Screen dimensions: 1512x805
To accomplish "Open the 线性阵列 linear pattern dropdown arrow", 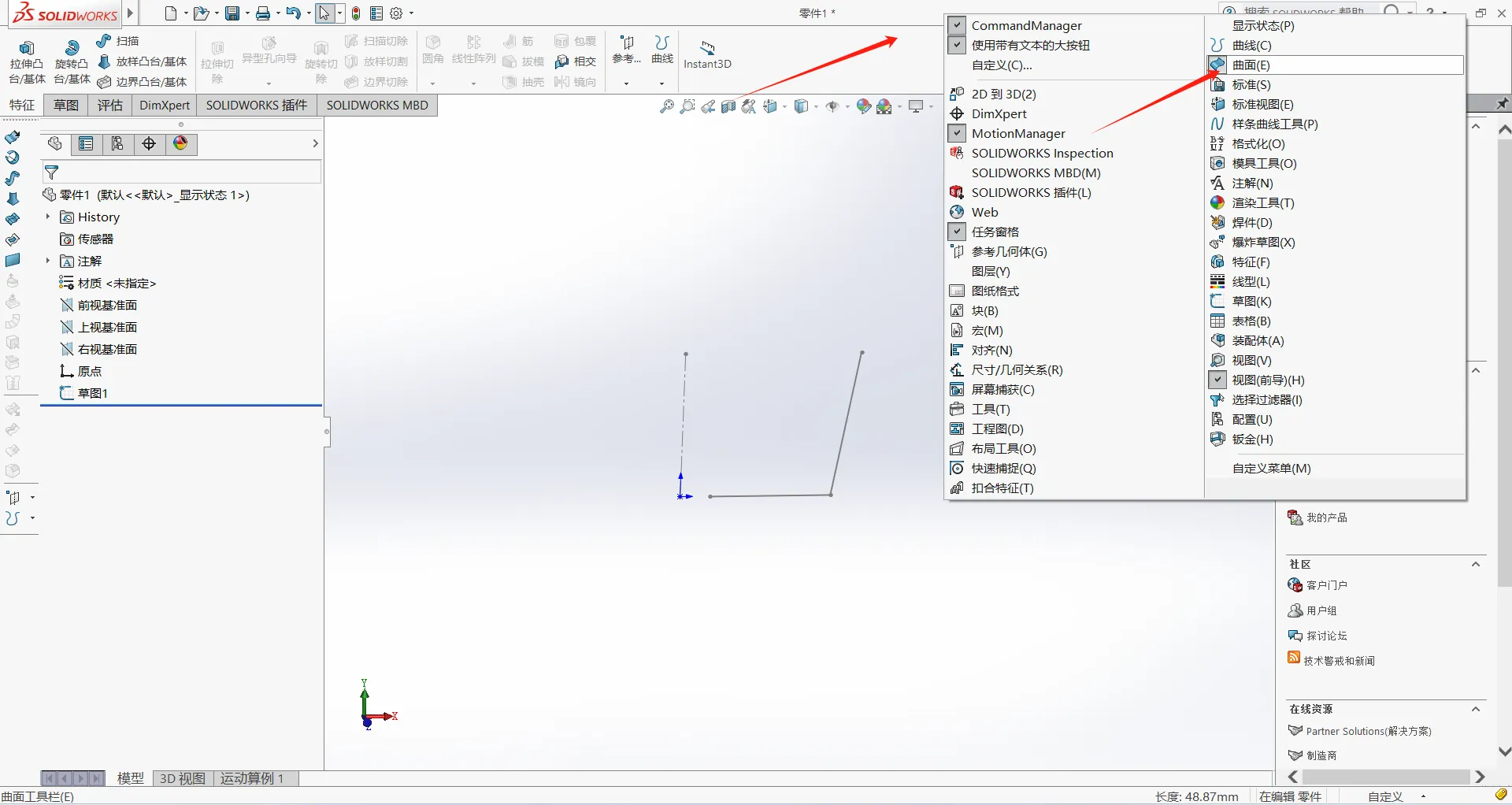I will (473, 83).
